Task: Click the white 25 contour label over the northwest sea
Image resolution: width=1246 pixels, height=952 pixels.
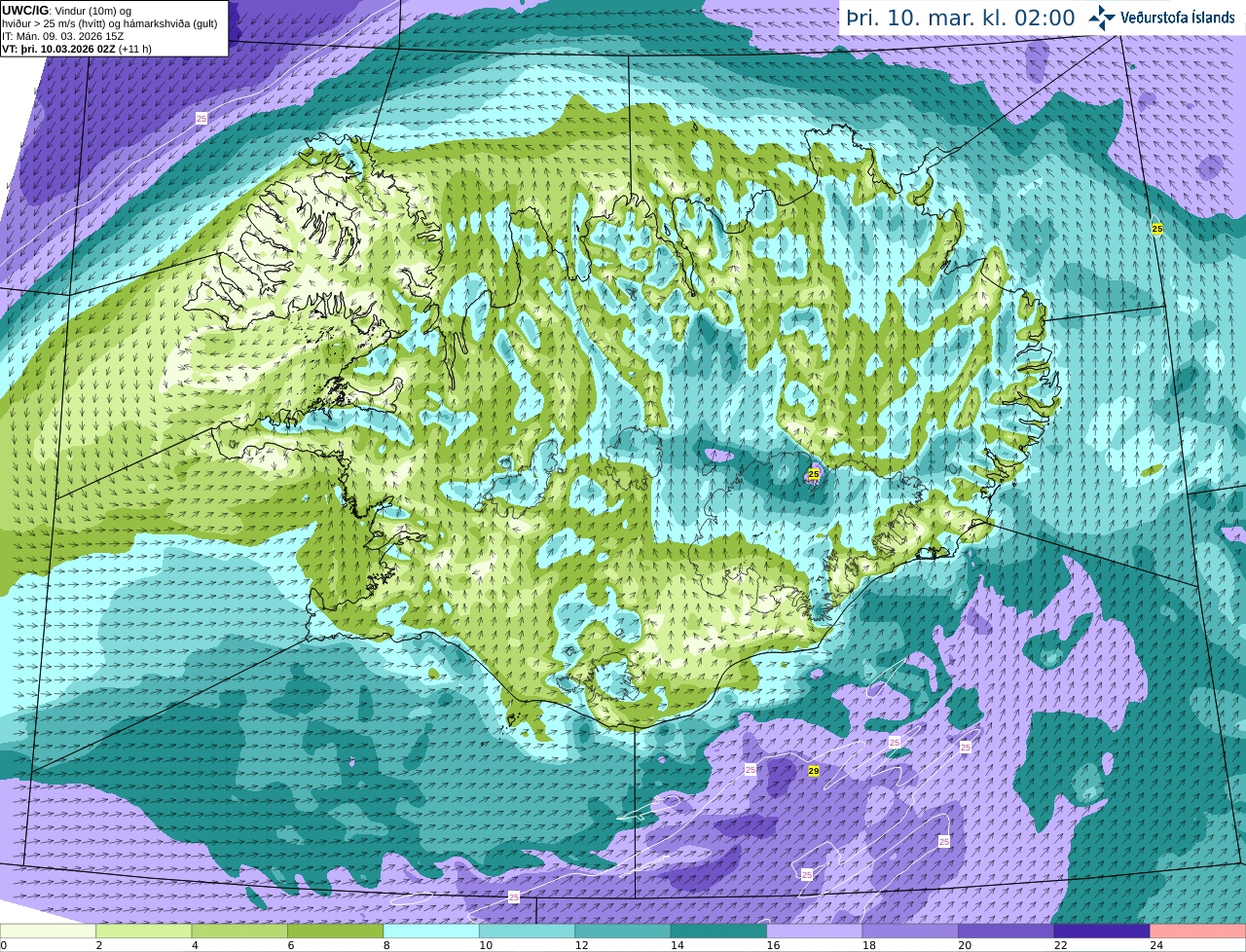Action: (x=202, y=118)
